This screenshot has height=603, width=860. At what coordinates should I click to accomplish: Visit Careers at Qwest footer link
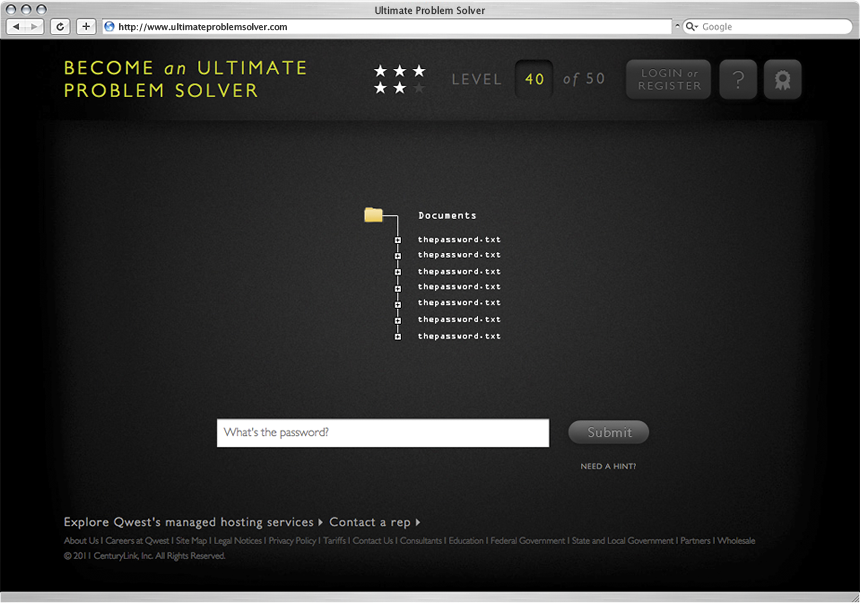tap(137, 540)
